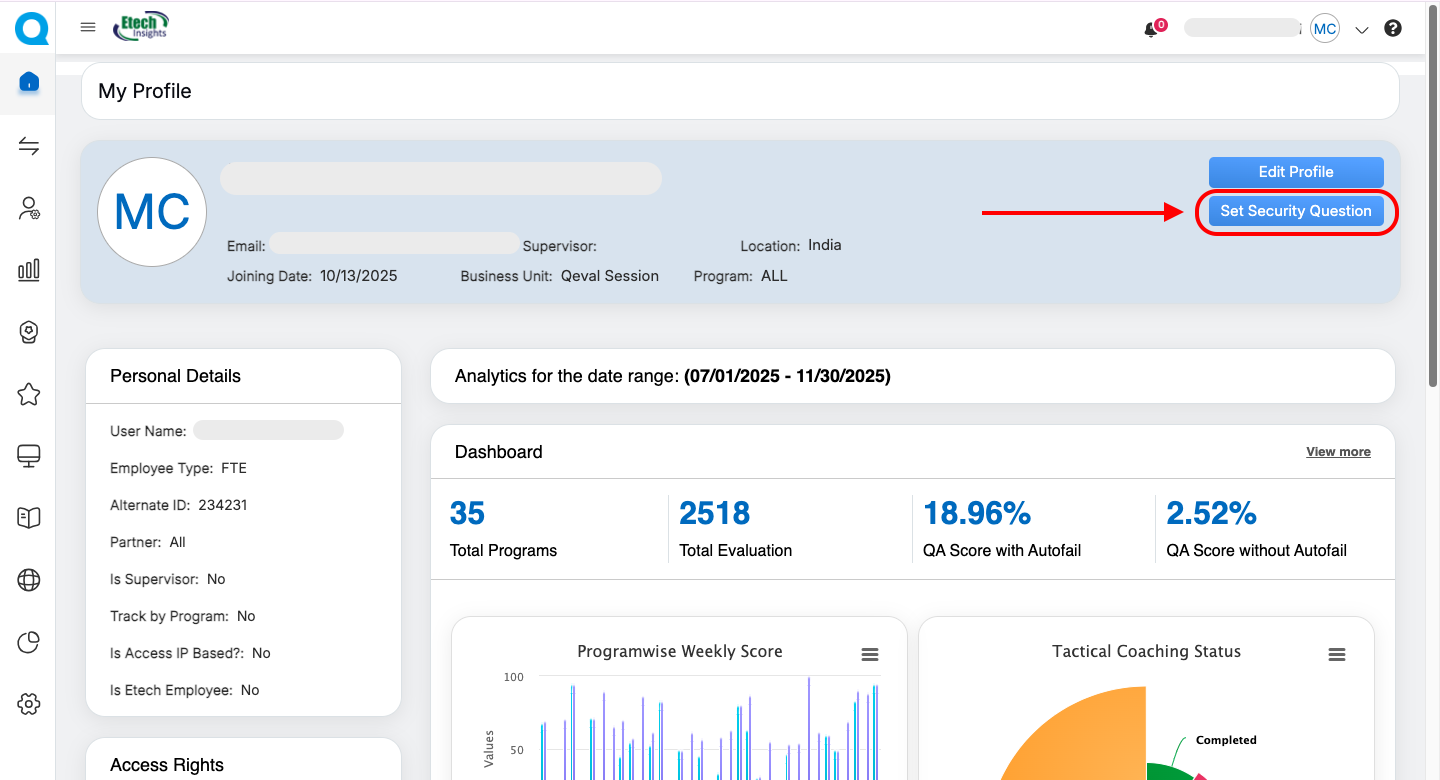The height and width of the screenshot is (780, 1440).
Task: Open the monitor icon in sidebar
Action: click(x=29, y=456)
